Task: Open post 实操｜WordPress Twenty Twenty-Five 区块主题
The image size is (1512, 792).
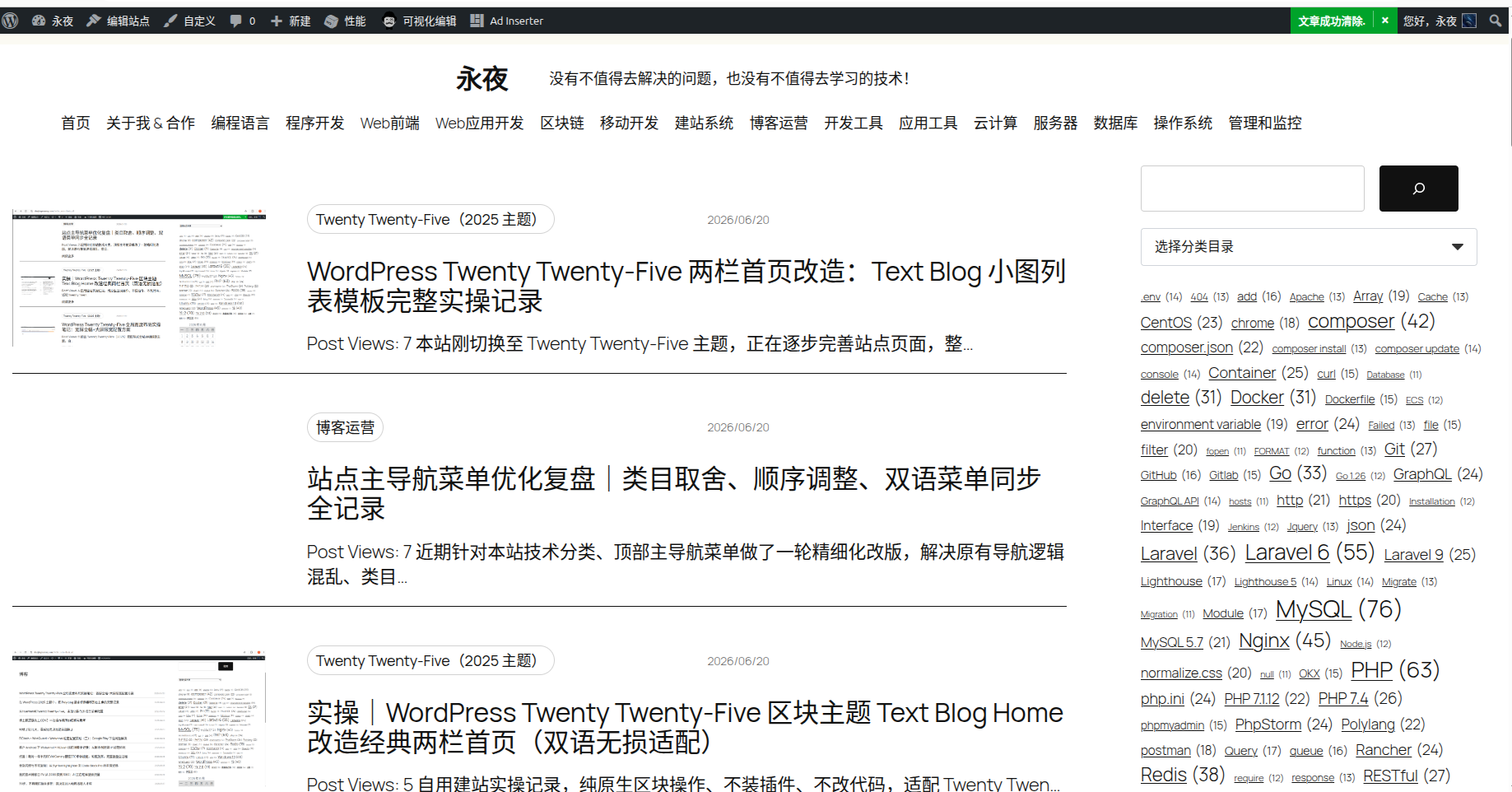Action: pos(685,728)
